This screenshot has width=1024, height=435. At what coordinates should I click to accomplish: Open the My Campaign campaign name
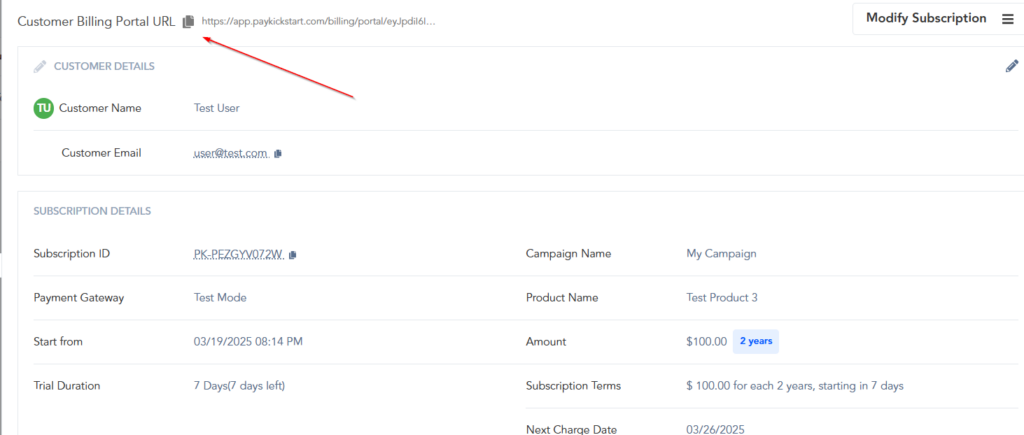[x=721, y=254]
